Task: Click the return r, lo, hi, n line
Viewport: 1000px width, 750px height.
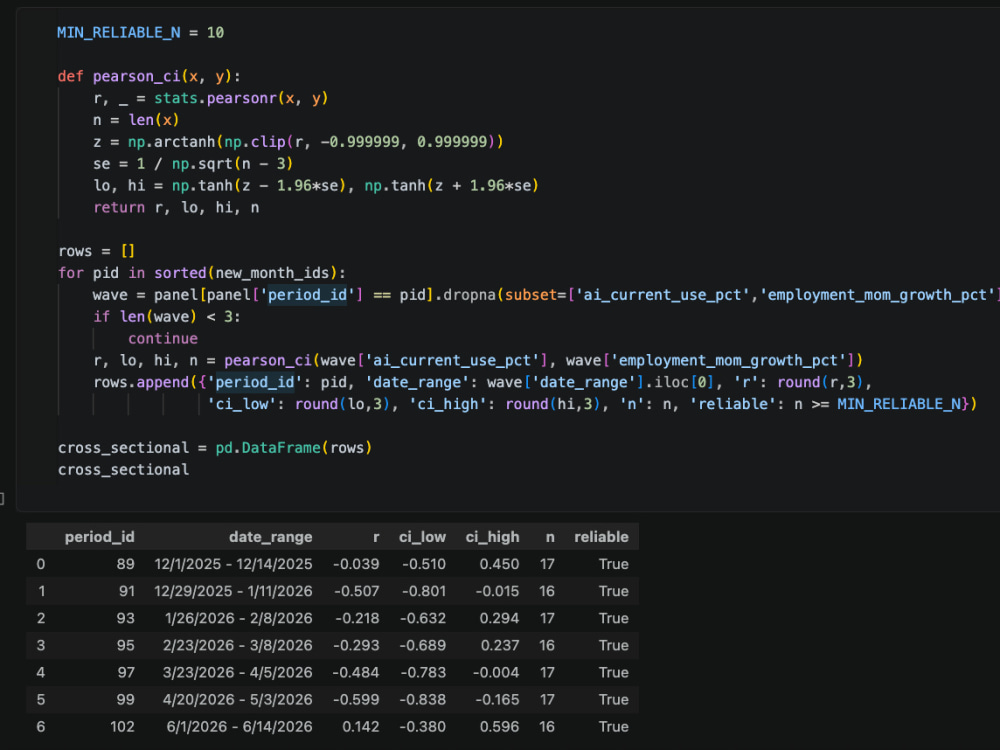Action: (x=176, y=207)
